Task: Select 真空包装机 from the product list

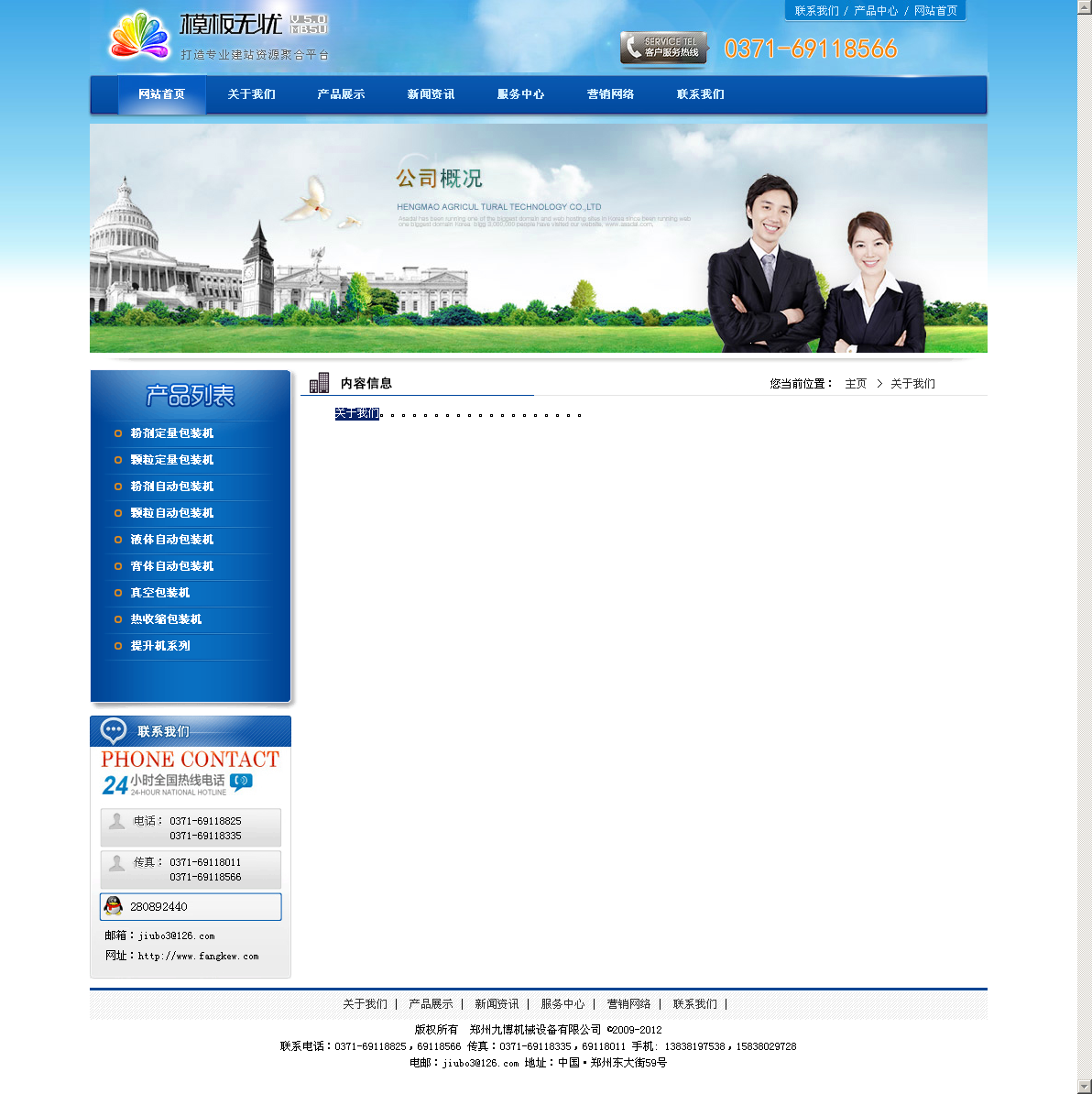Action: tap(160, 593)
